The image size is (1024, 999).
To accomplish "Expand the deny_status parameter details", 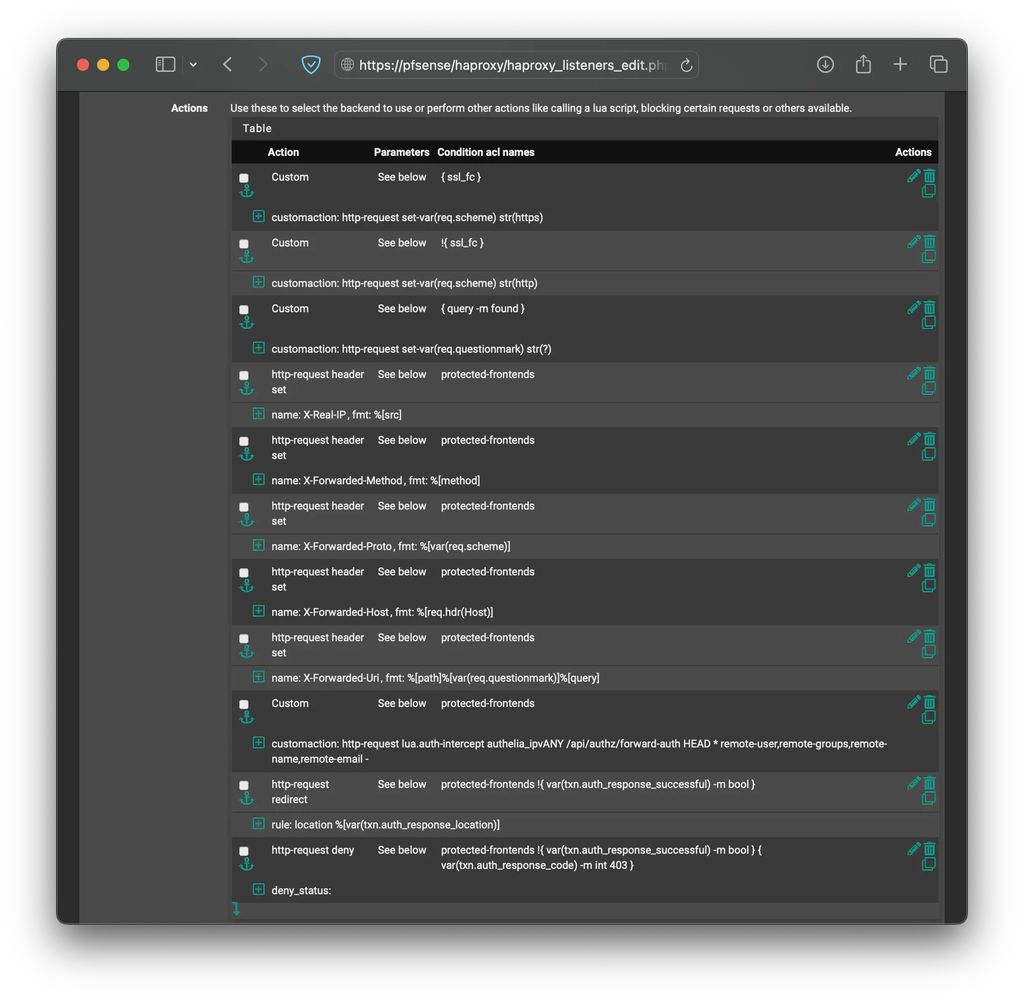I will pyautogui.click(x=258, y=888).
